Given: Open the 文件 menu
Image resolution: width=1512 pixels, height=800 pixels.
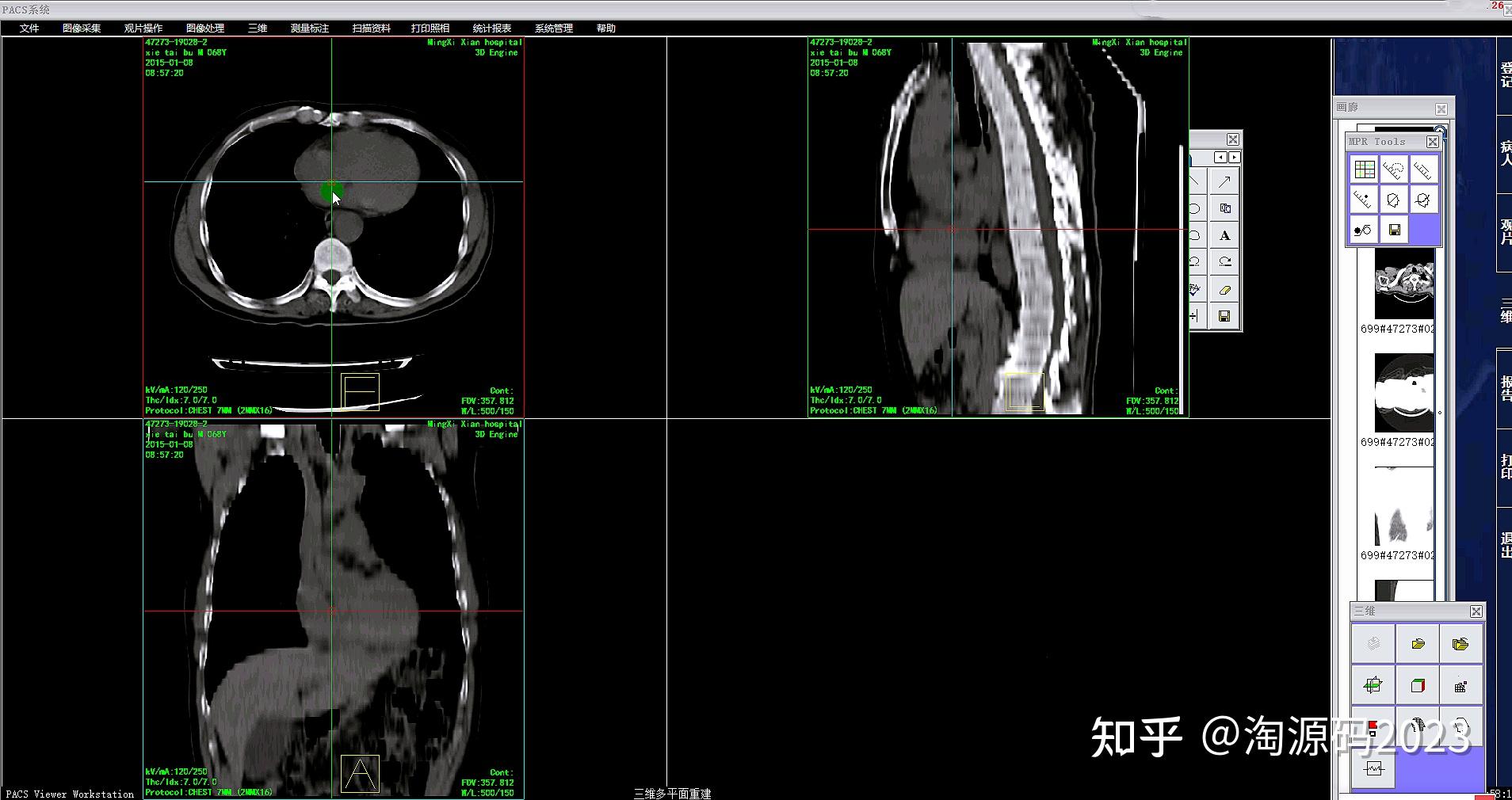Looking at the screenshot, I should point(29,29).
